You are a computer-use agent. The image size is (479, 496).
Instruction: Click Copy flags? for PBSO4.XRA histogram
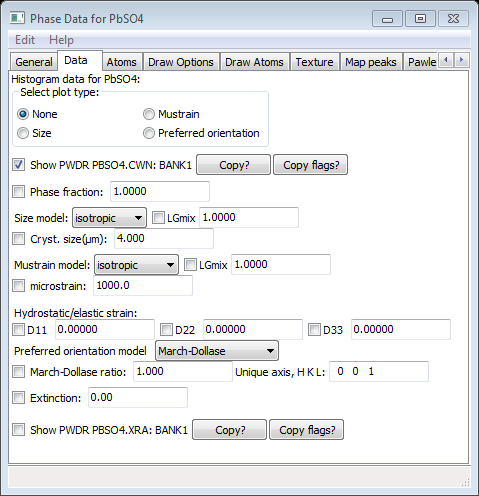(306, 430)
